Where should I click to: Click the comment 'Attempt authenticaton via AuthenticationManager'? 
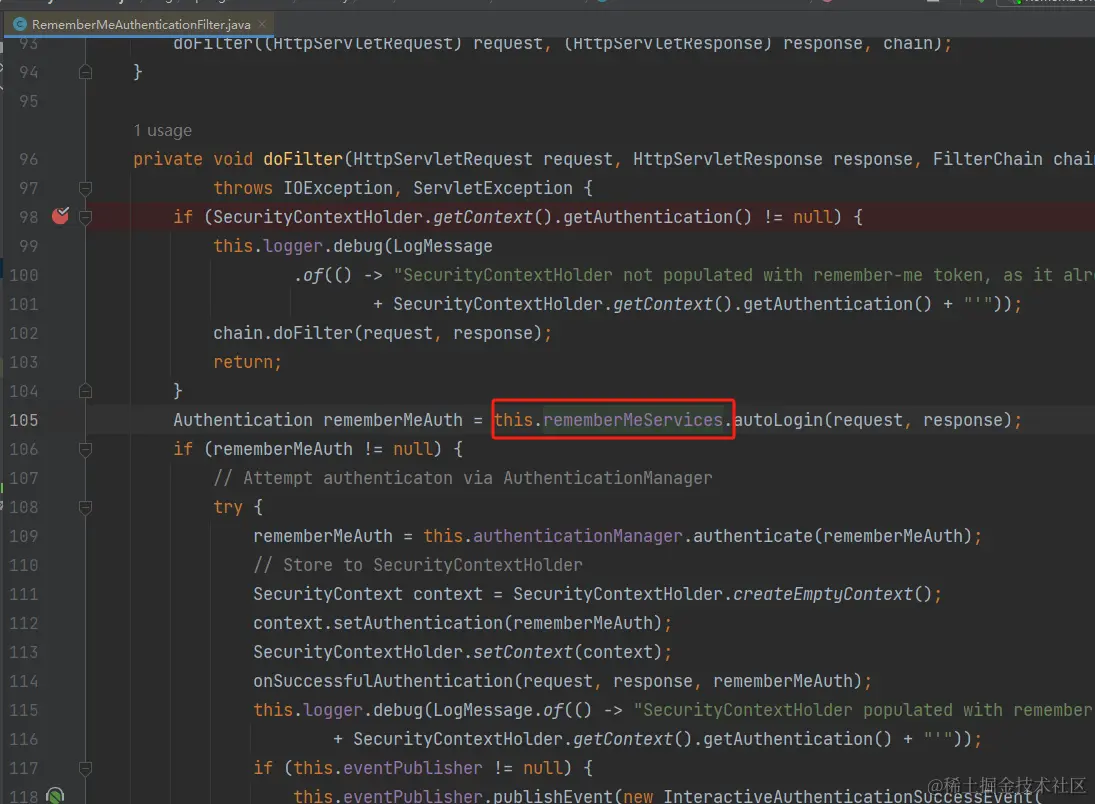point(463,478)
